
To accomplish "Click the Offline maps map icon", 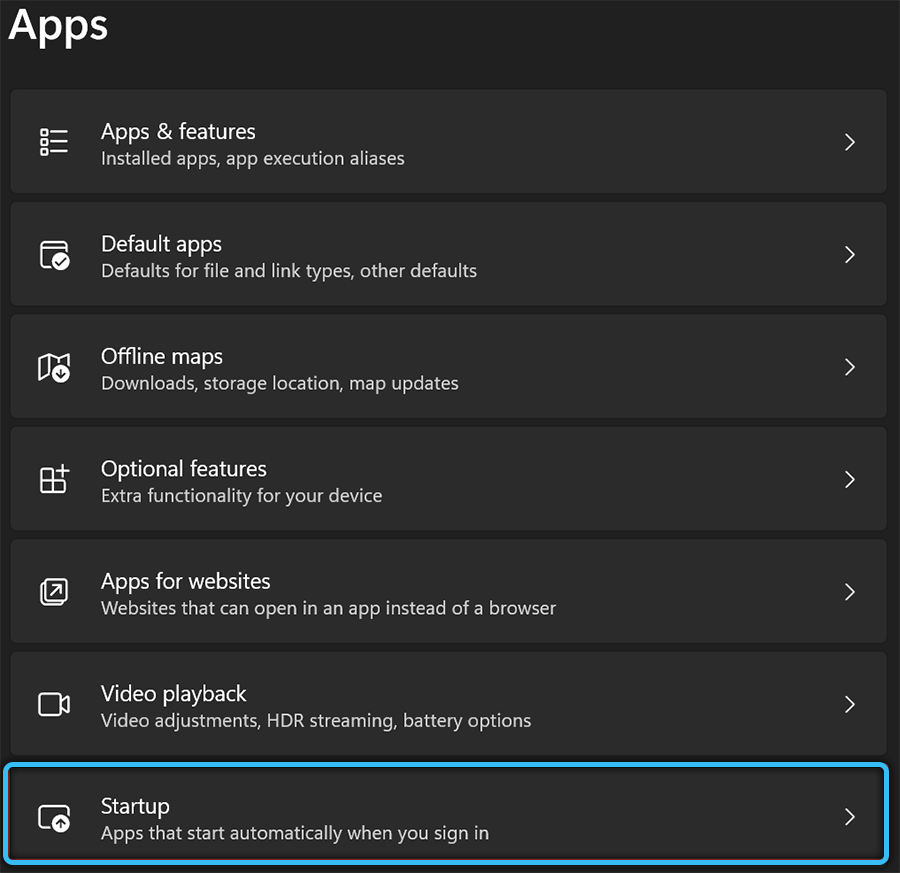I will 54,367.
